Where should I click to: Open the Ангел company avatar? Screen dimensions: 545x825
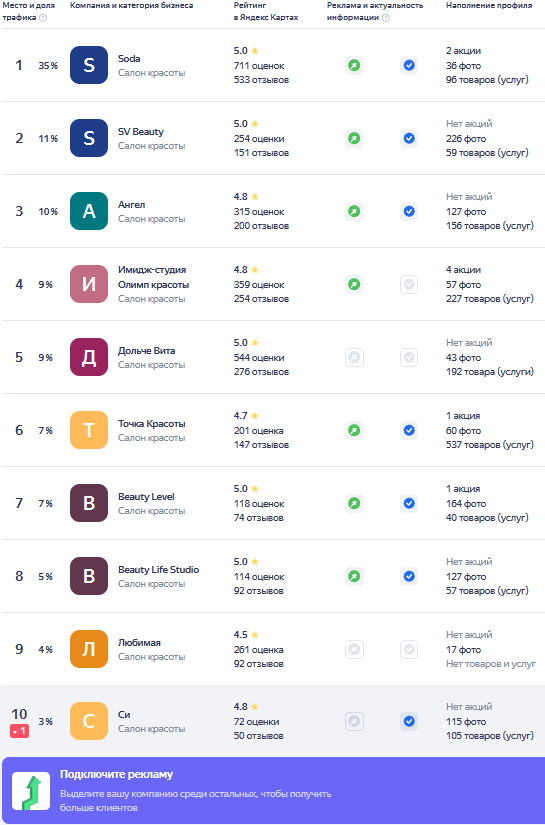[89, 211]
